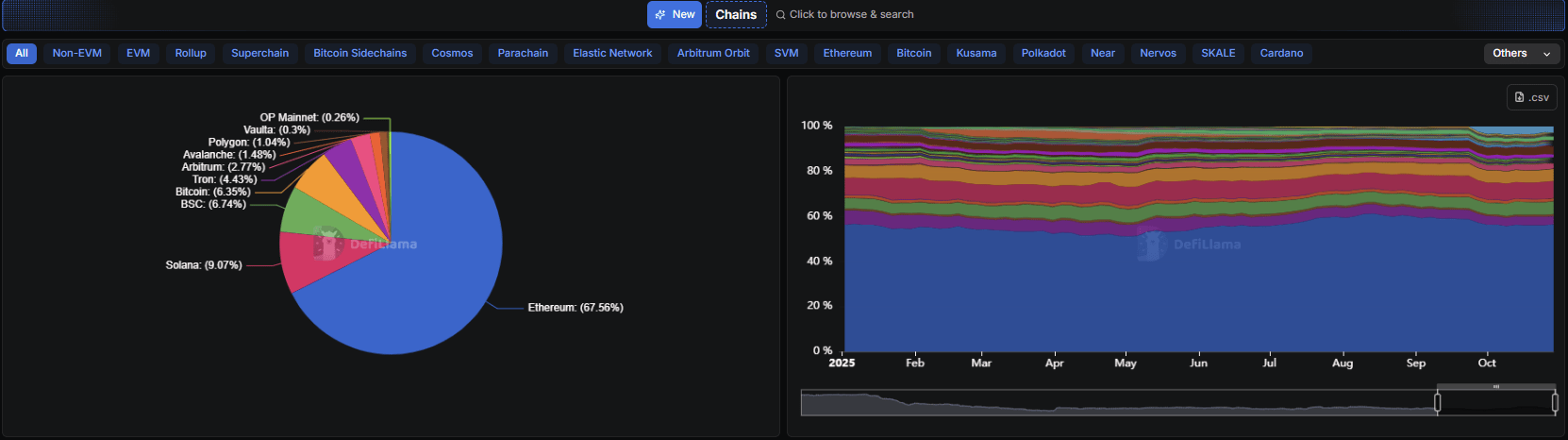Viewport: 1568px width, 440px height.
Task: Select the All chain filter
Action: coord(22,53)
